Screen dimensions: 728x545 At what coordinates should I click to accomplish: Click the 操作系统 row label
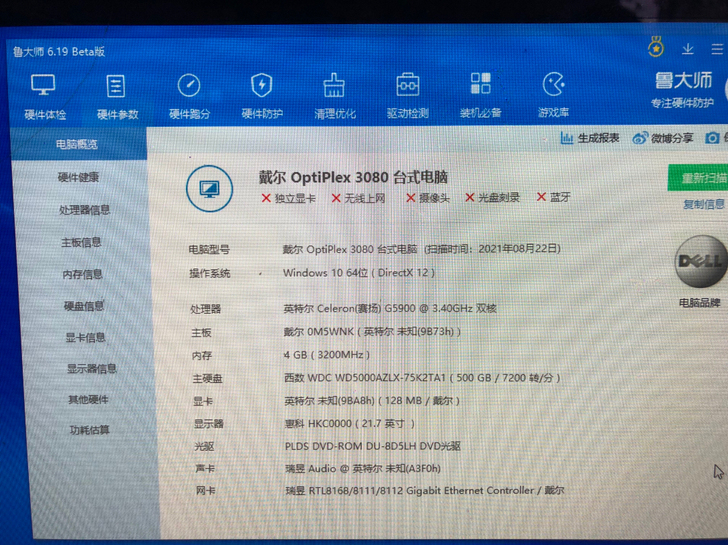tap(210, 273)
